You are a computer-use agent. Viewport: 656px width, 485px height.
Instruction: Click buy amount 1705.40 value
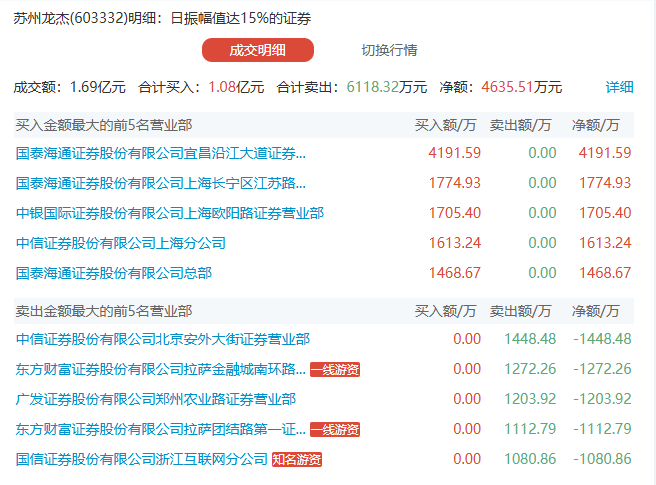[455, 213]
